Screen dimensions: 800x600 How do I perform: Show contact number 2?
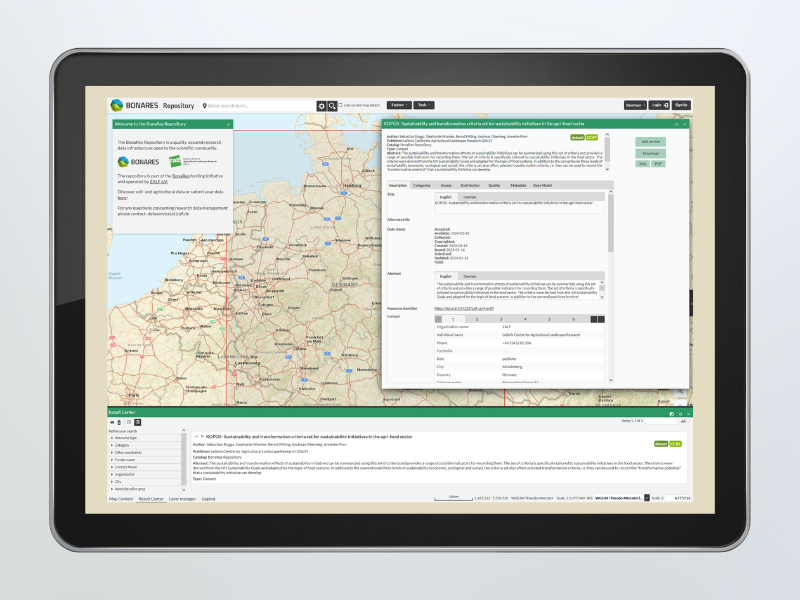point(477,319)
